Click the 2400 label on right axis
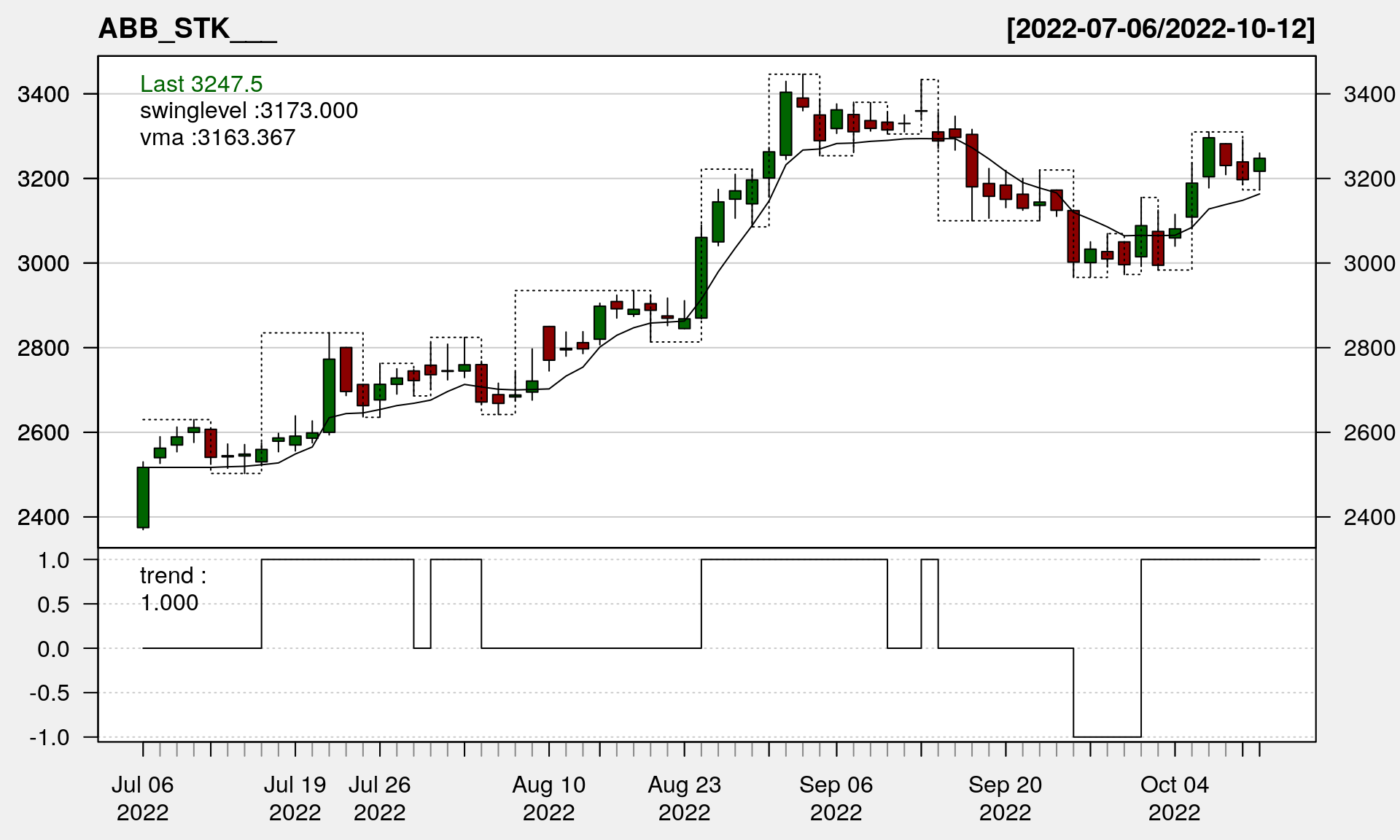 (1369, 517)
